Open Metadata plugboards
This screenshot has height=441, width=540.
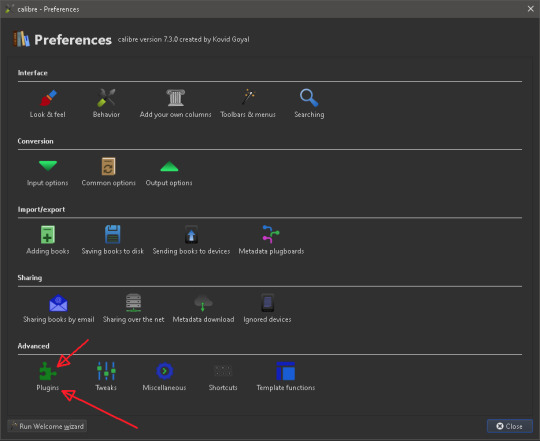(271, 241)
